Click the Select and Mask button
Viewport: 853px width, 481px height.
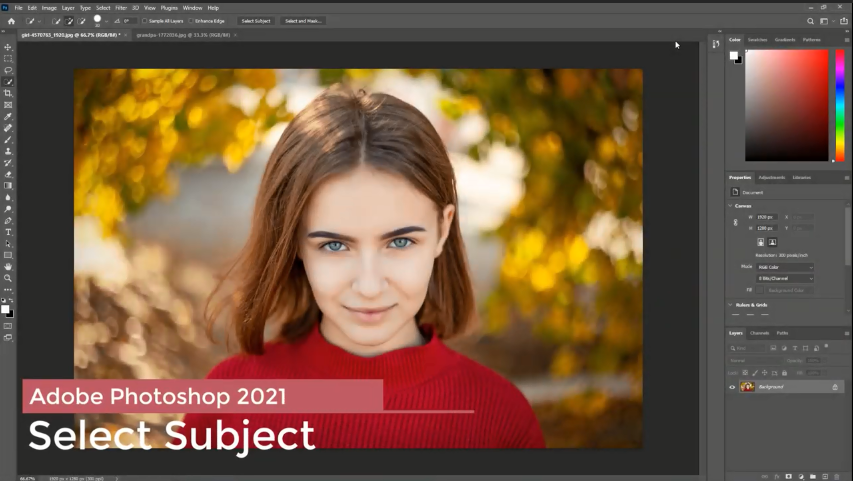[303, 21]
